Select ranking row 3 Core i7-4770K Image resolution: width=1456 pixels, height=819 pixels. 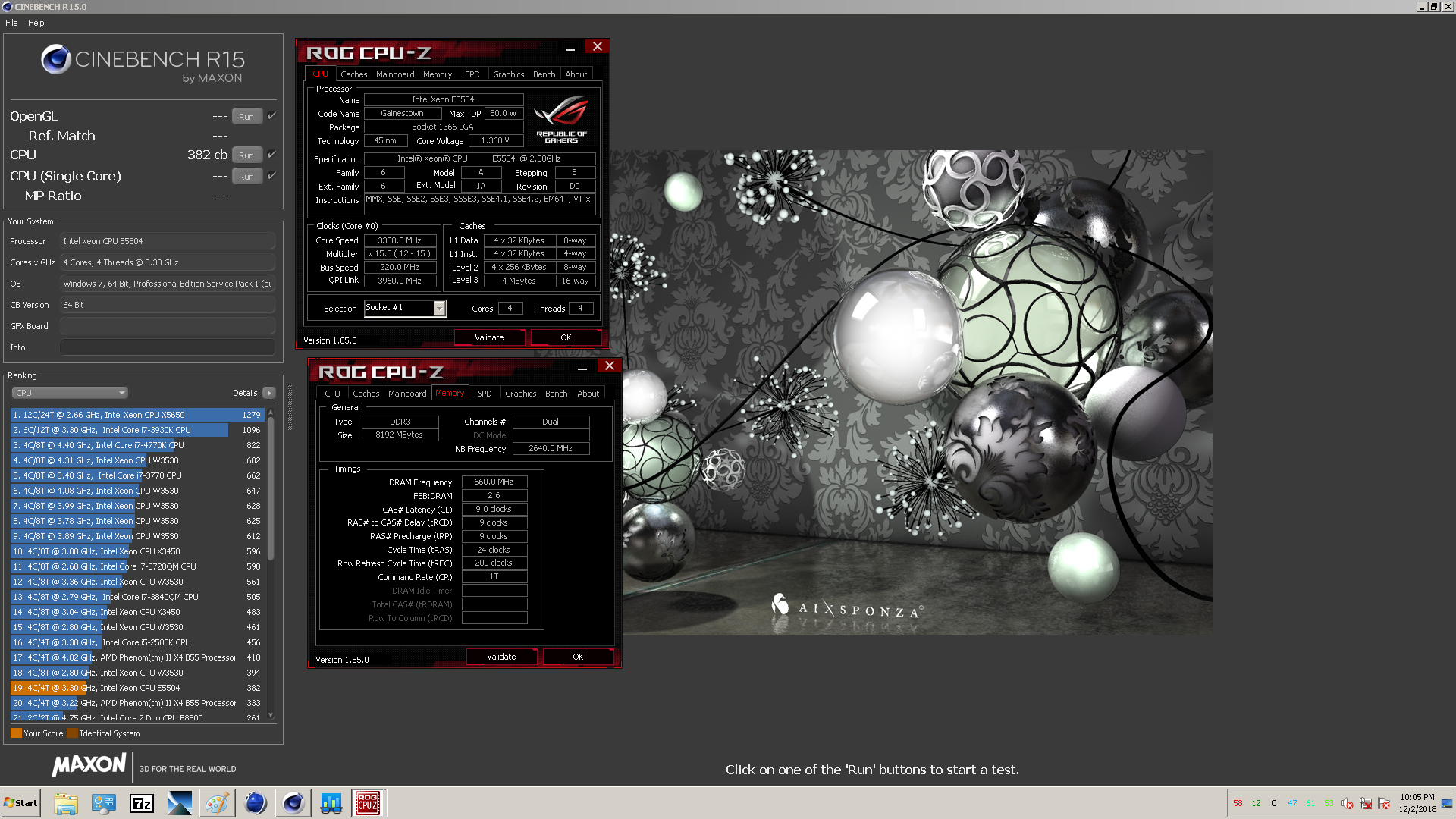(x=137, y=445)
